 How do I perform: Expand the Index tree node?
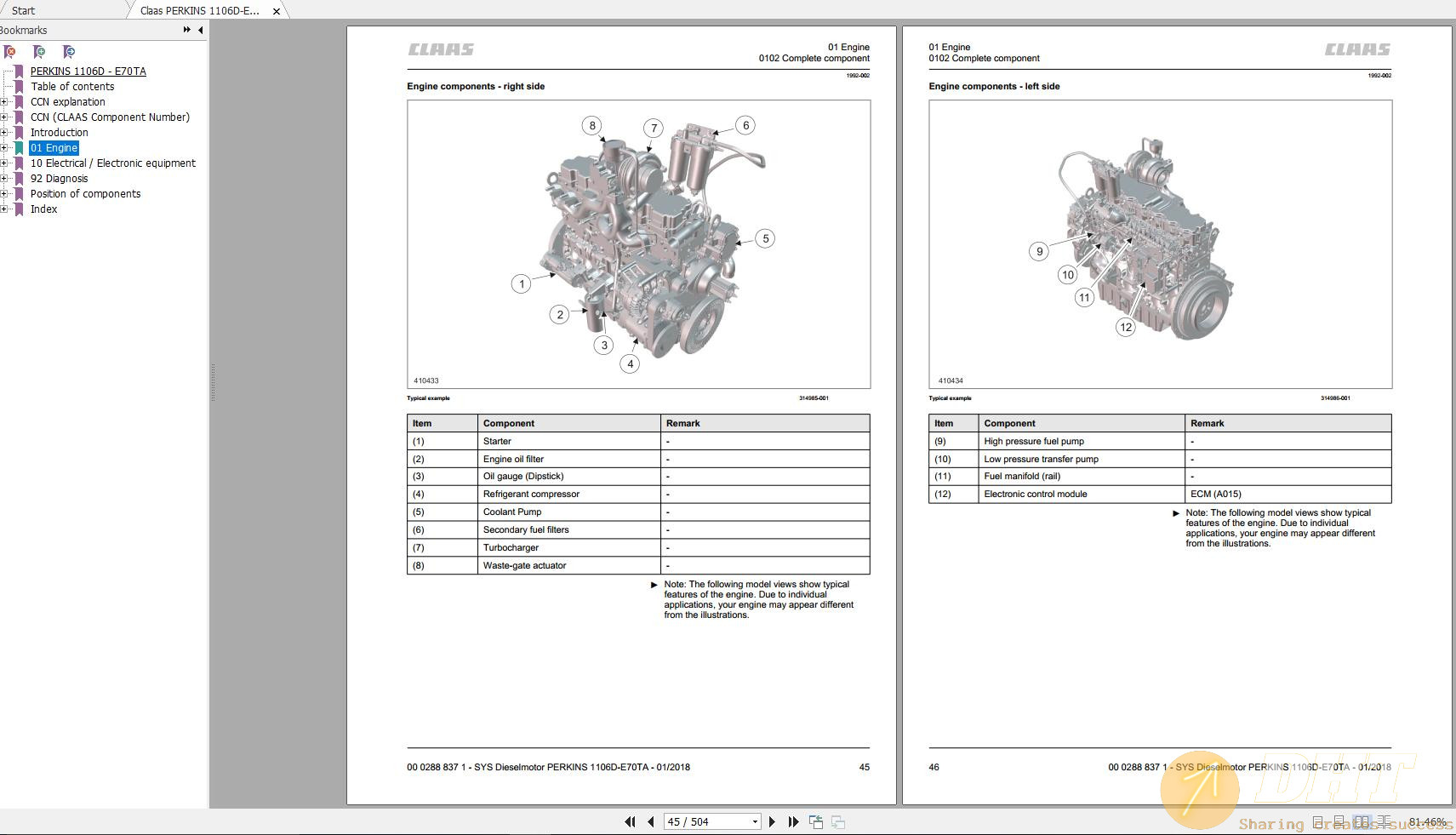(4, 209)
